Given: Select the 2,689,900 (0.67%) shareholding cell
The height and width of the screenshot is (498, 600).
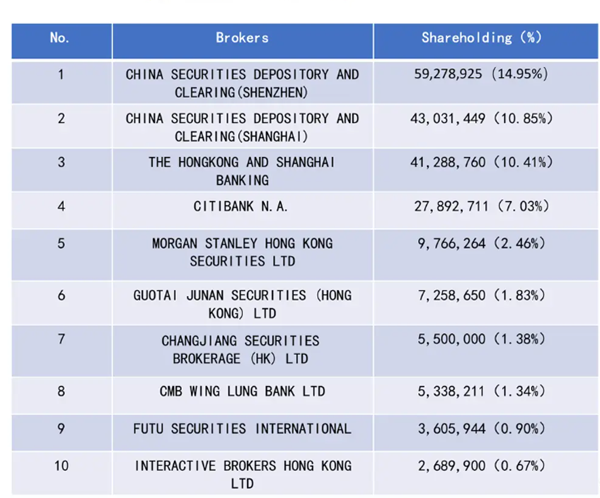Looking at the screenshot, I should [x=481, y=466].
